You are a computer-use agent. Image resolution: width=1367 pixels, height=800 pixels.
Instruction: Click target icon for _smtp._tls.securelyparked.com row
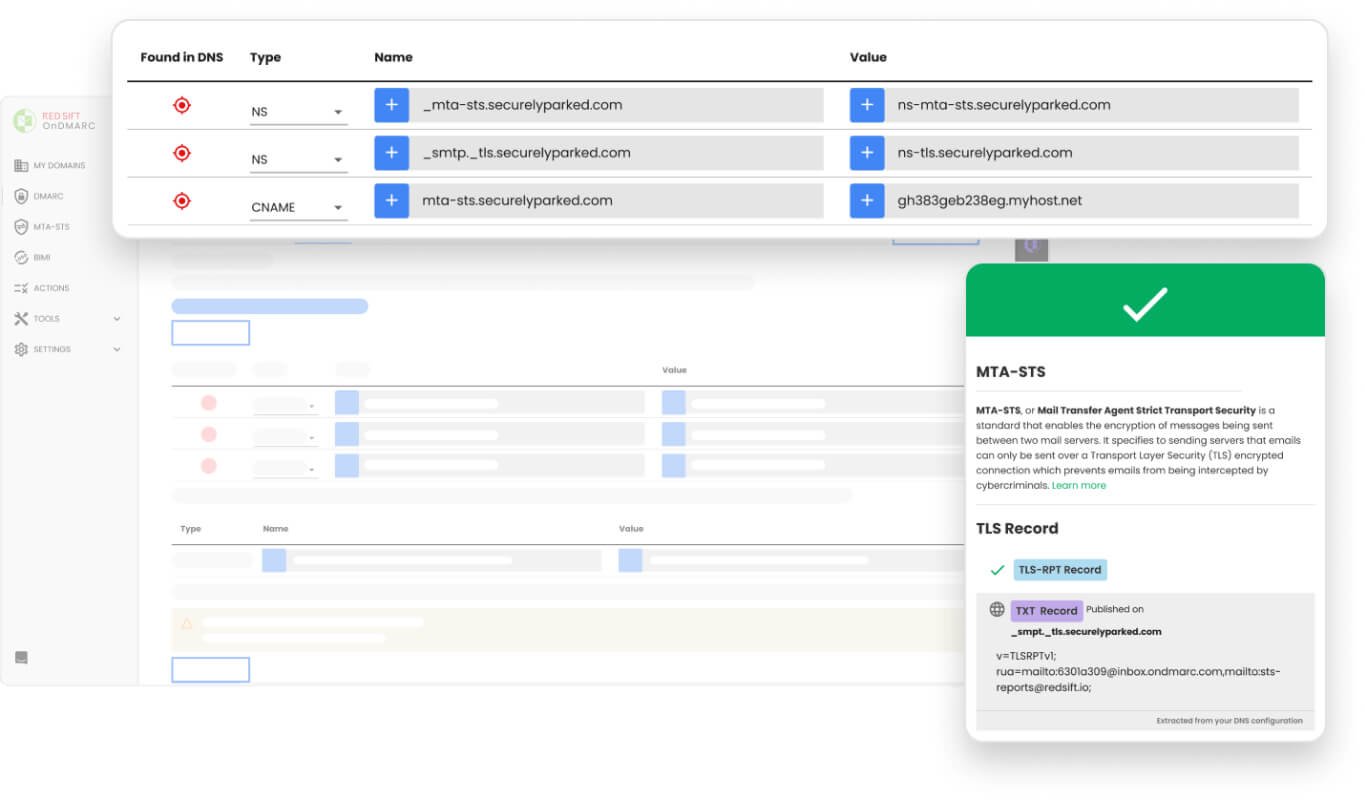pyautogui.click(x=181, y=153)
